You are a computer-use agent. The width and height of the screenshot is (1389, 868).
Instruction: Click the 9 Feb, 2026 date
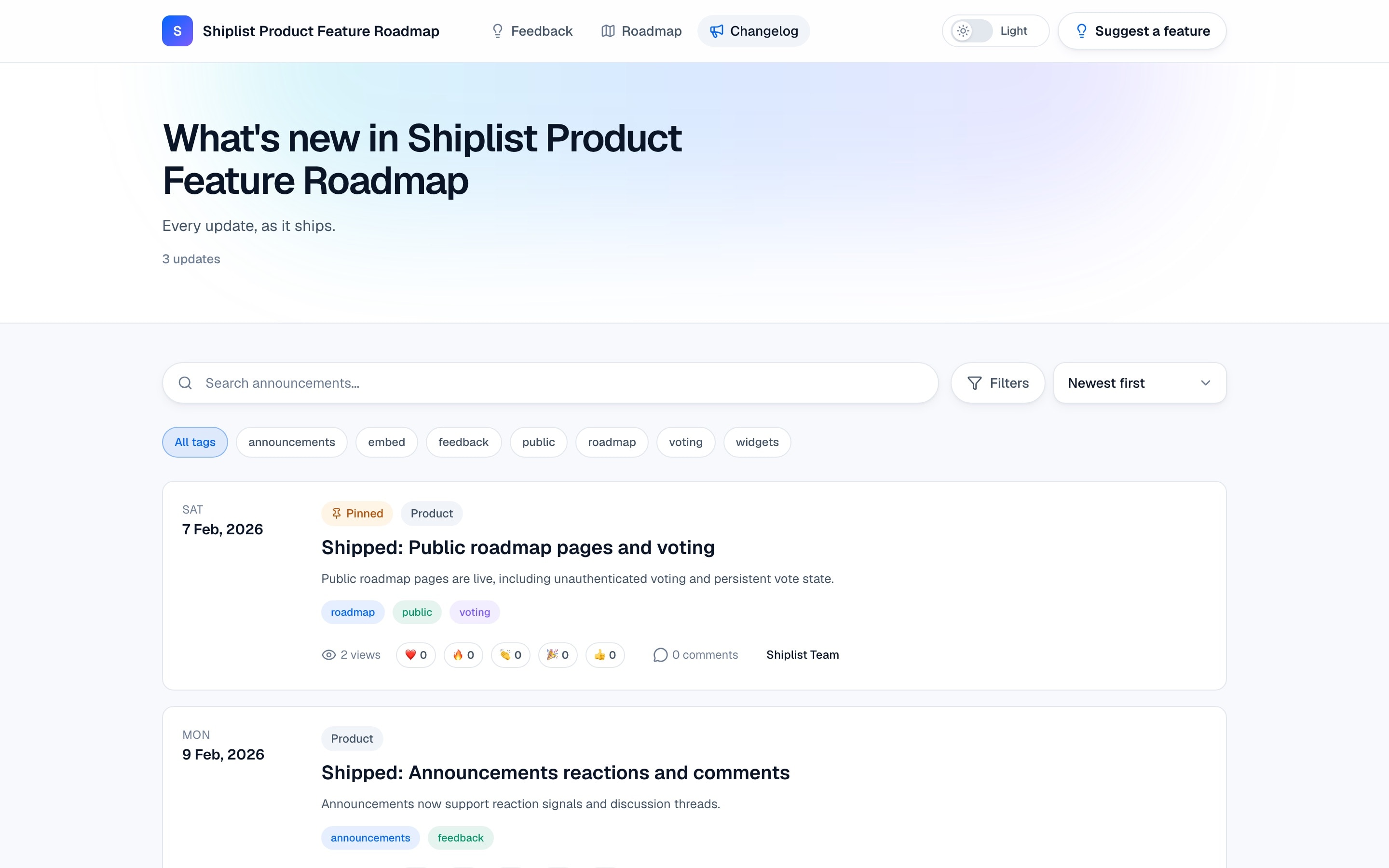click(x=223, y=754)
